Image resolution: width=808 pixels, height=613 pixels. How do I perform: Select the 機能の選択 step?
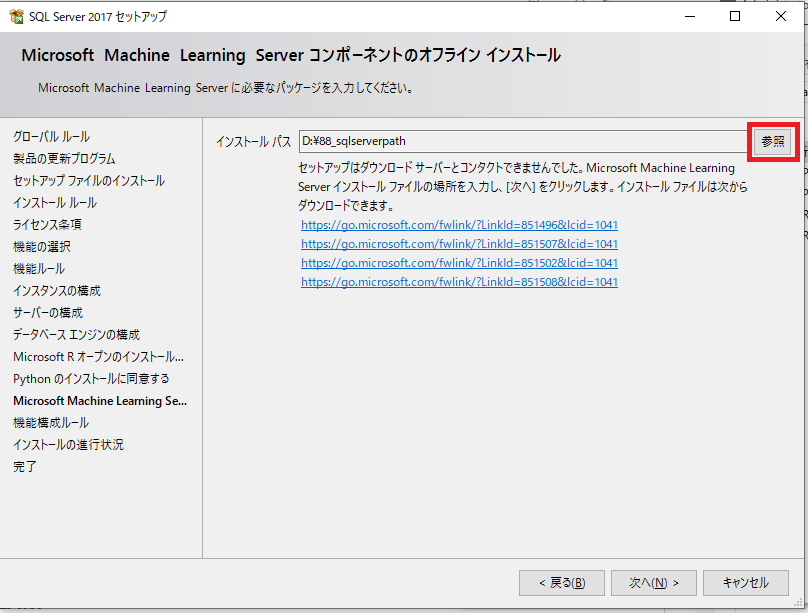point(42,247)
